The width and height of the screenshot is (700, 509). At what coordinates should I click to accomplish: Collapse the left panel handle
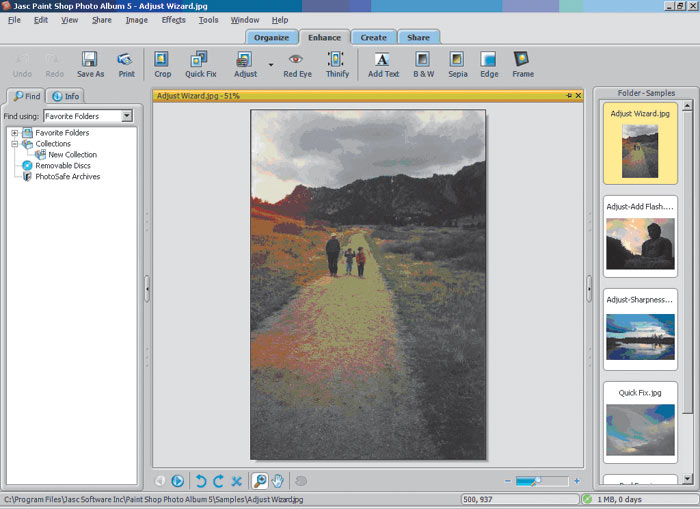[147, 289]
